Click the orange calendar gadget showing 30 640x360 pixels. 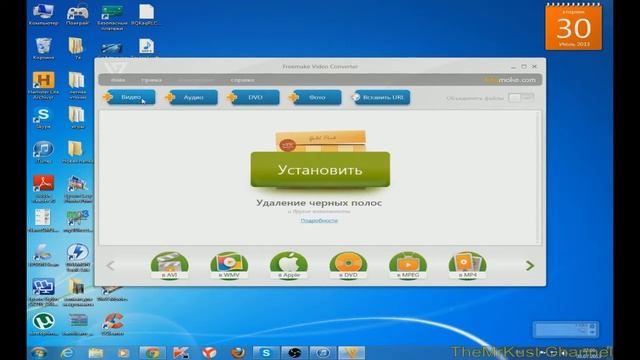(573, 27)
